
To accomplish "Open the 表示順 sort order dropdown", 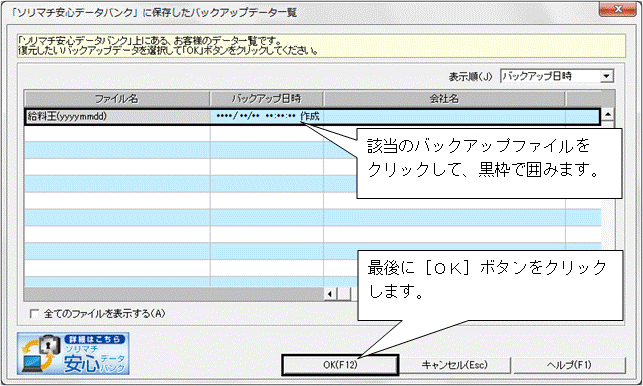I will tap(556, 76).
